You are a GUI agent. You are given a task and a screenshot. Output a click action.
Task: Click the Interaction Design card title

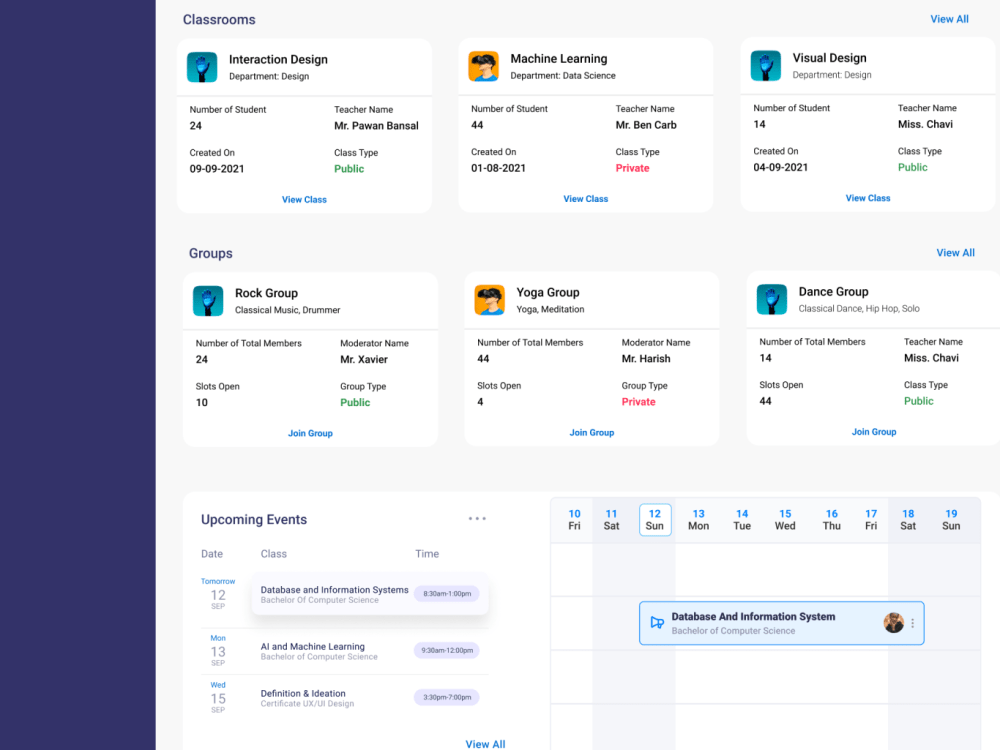click(x=278, y=59)
